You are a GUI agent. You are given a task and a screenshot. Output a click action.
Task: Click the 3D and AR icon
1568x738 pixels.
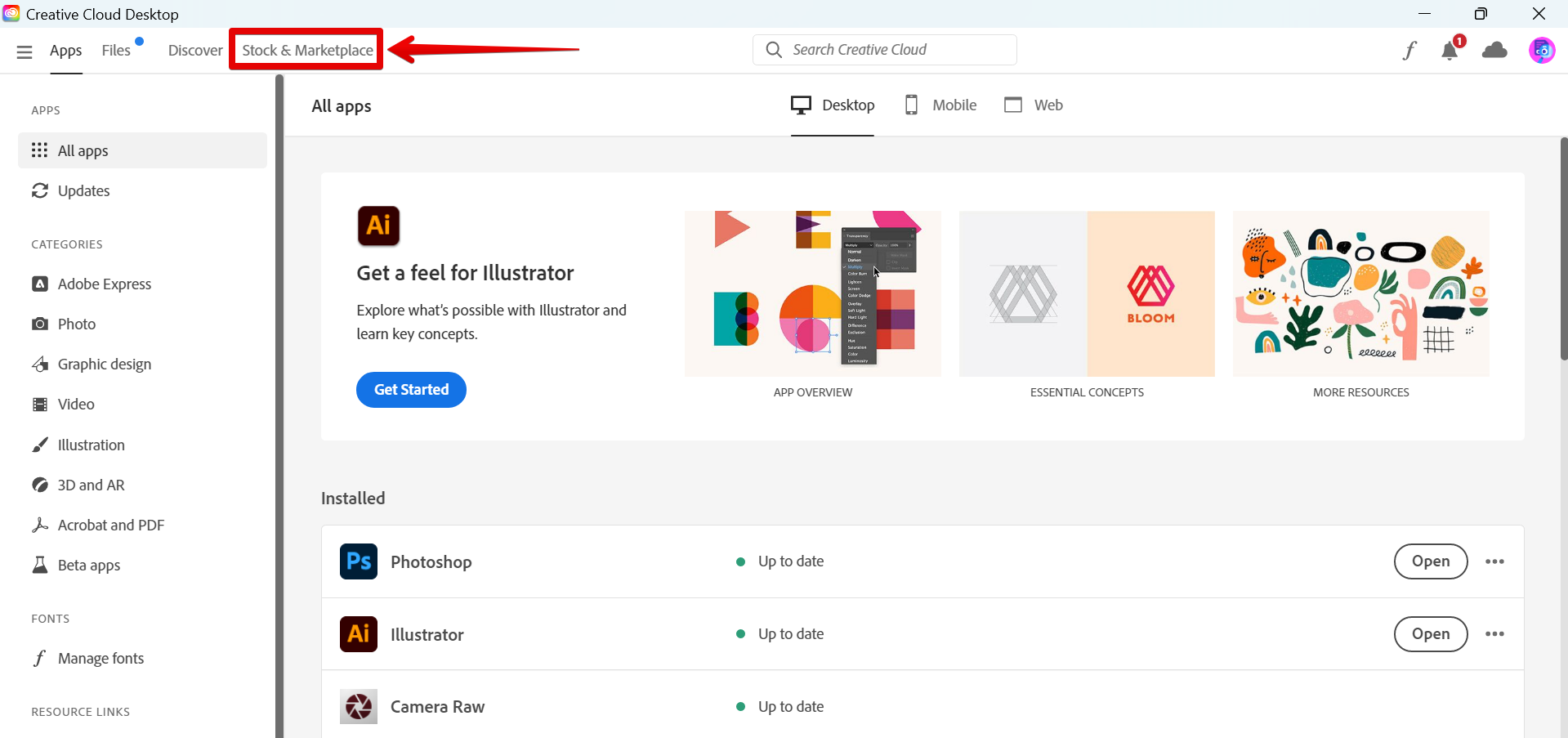coord(39,485)
